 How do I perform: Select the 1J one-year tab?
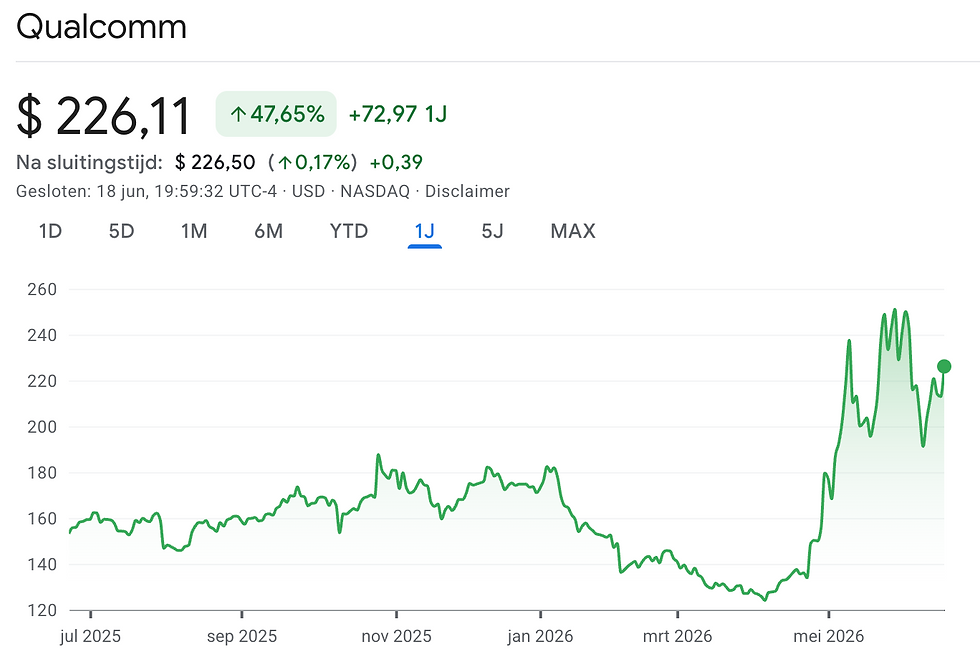tap(424, 231)
